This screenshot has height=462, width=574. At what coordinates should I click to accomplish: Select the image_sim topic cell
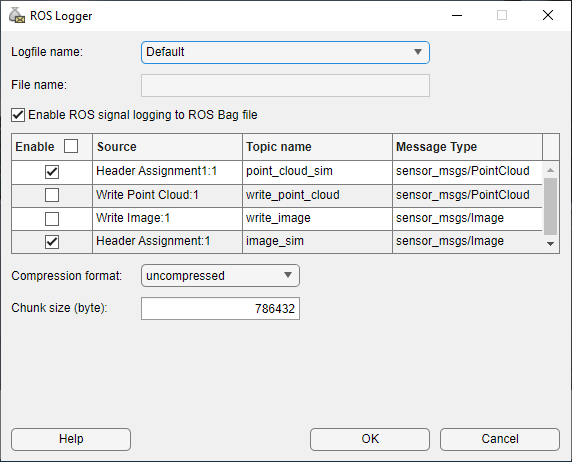pyautogui.click(x=317, y=242)
